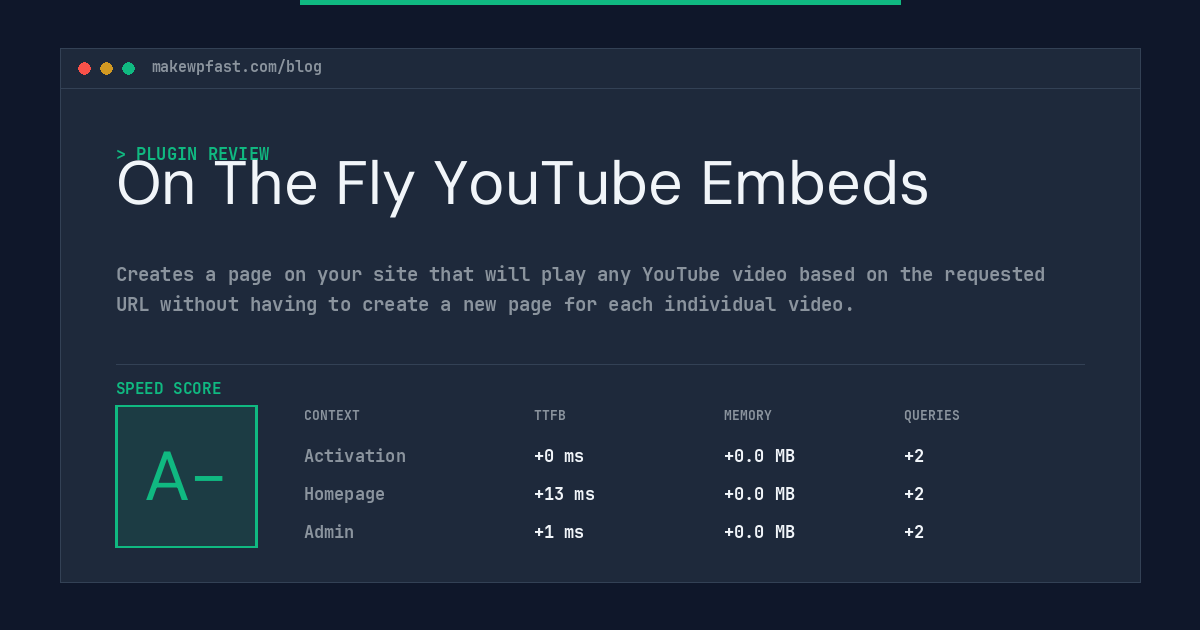Click the Homepage memory +0.0 MB value

click(x=759, y=494)
